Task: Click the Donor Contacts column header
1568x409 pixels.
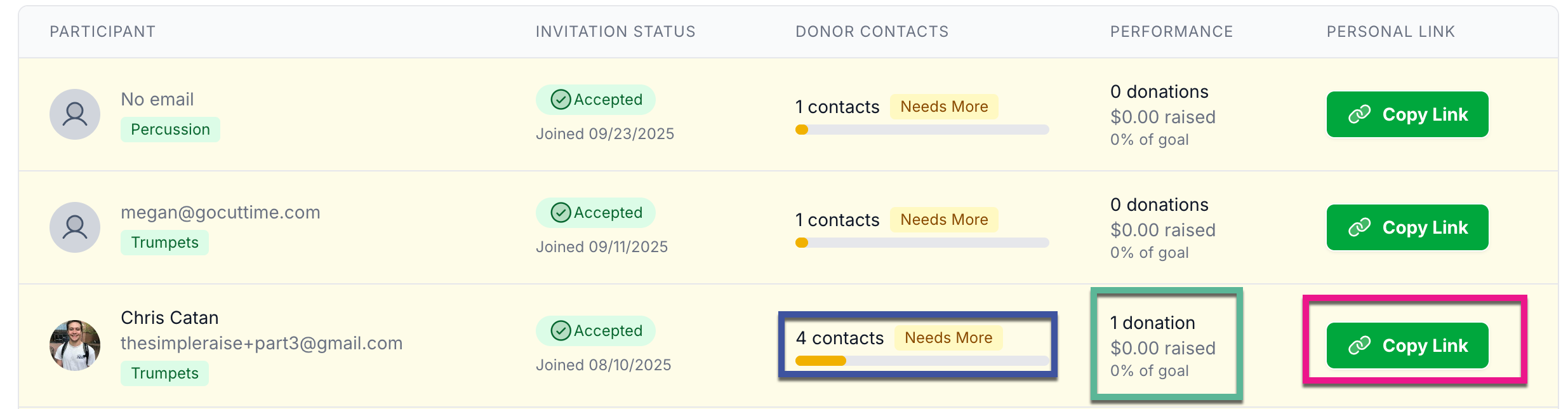Action: (872, 32)
